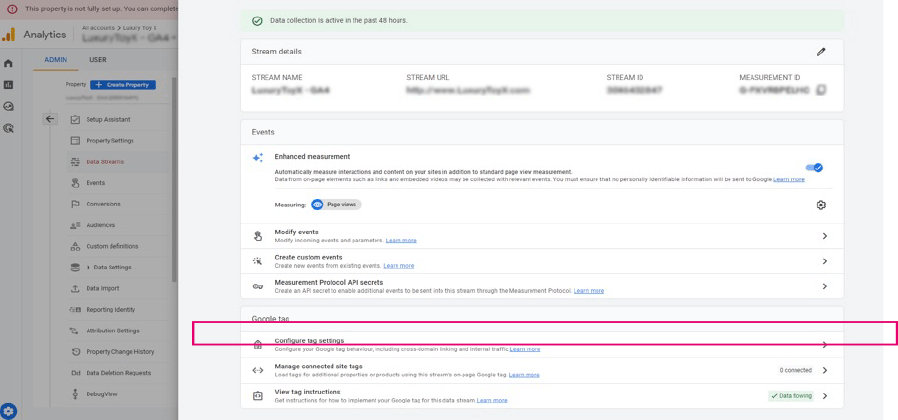Click the Measurement Protocol key icon
The width and height of the screenshot is (898, 420).
(258, 286)
